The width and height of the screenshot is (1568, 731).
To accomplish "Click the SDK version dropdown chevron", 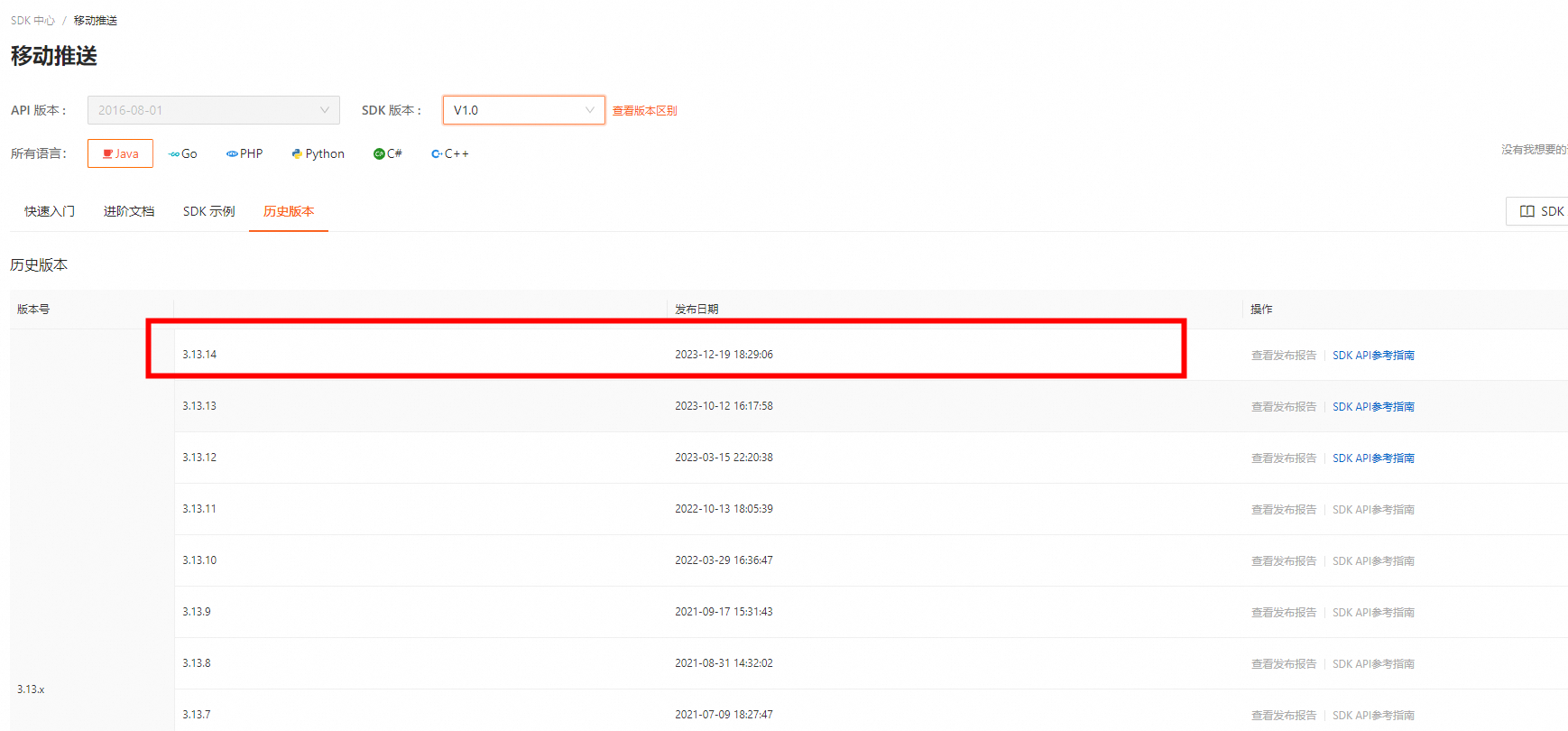I will tap(590, 110).
